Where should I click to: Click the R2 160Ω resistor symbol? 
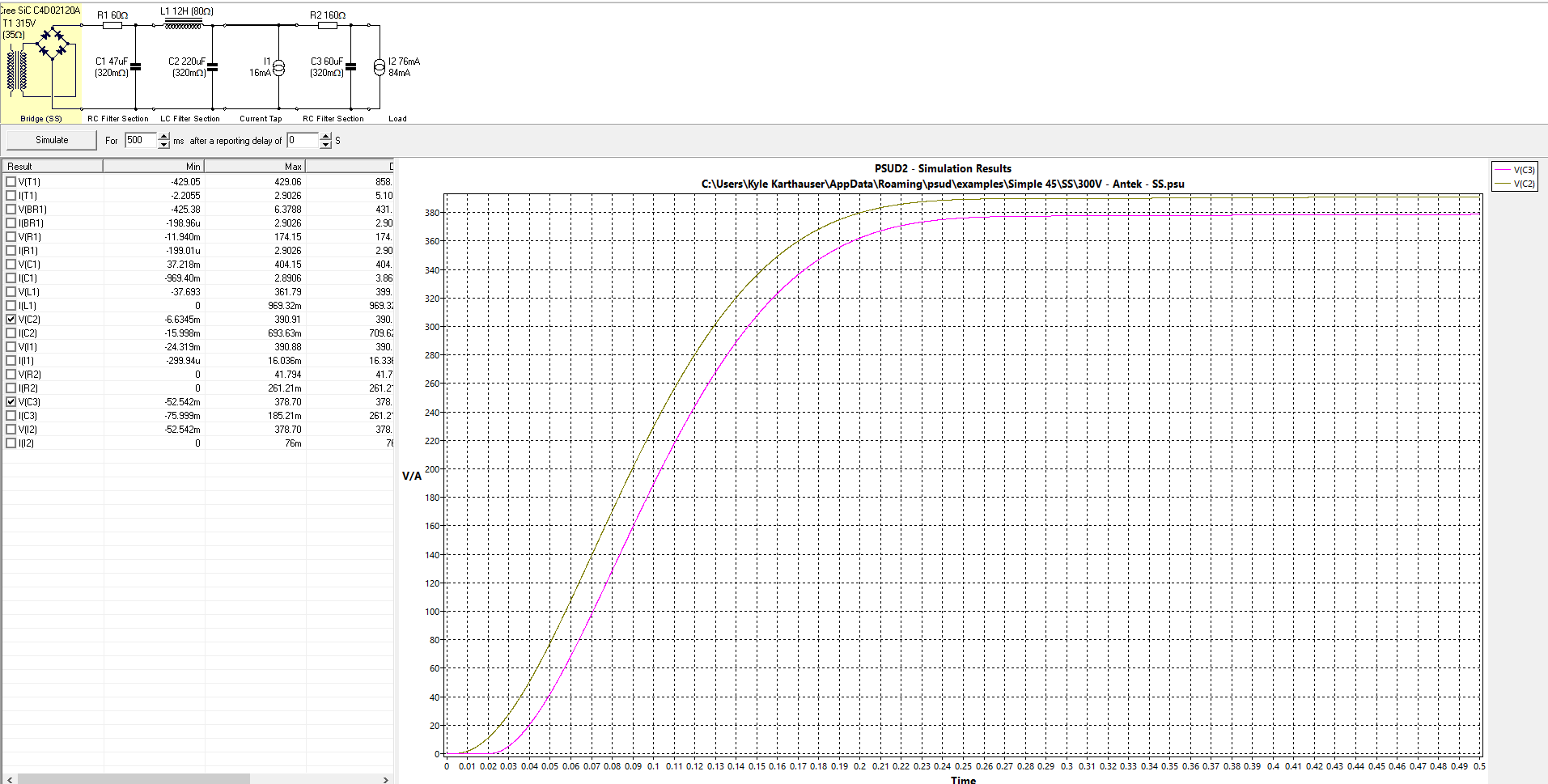(327, 25)
